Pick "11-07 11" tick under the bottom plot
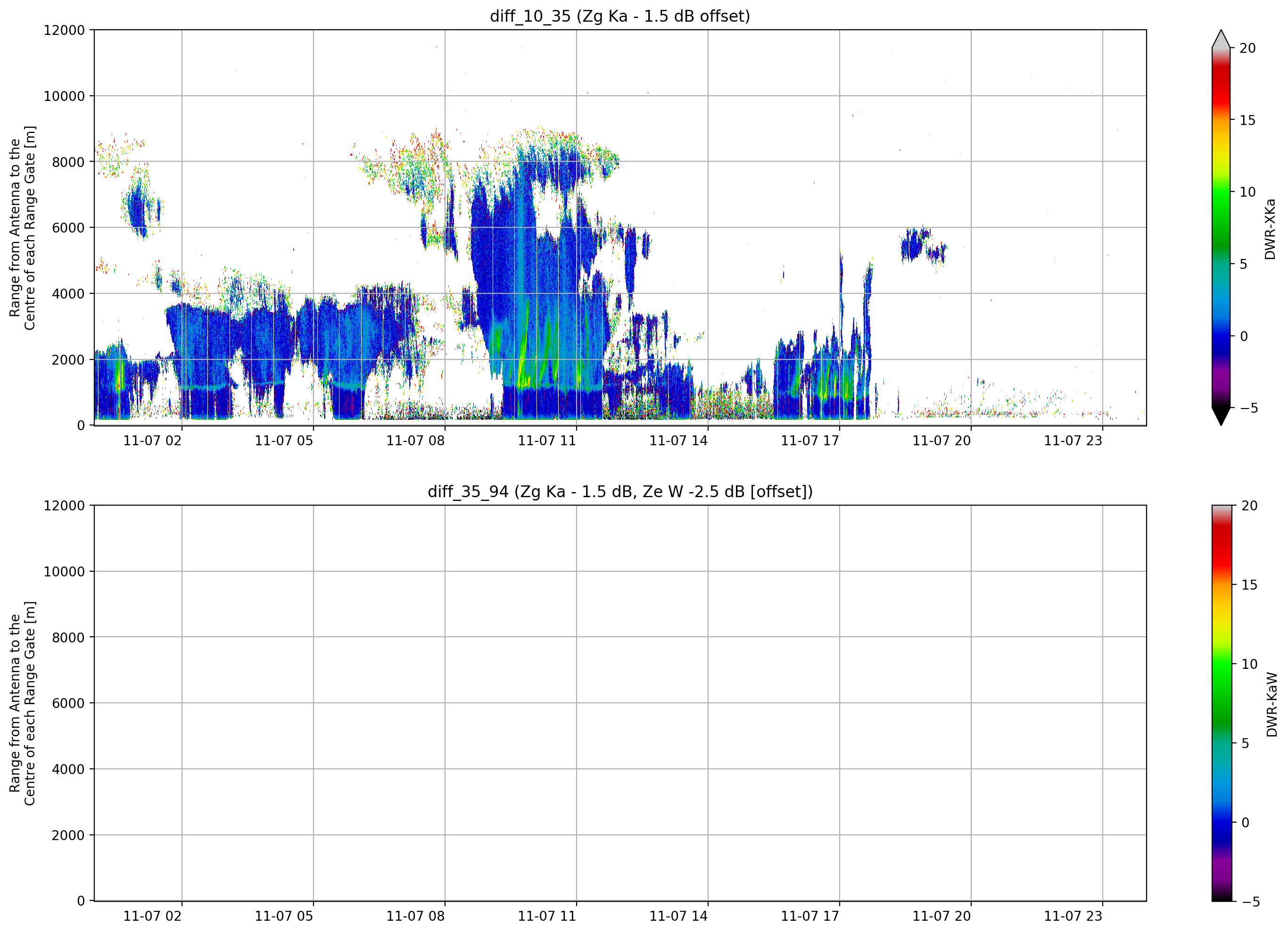The image size is (1288, 933). point(547,916)
